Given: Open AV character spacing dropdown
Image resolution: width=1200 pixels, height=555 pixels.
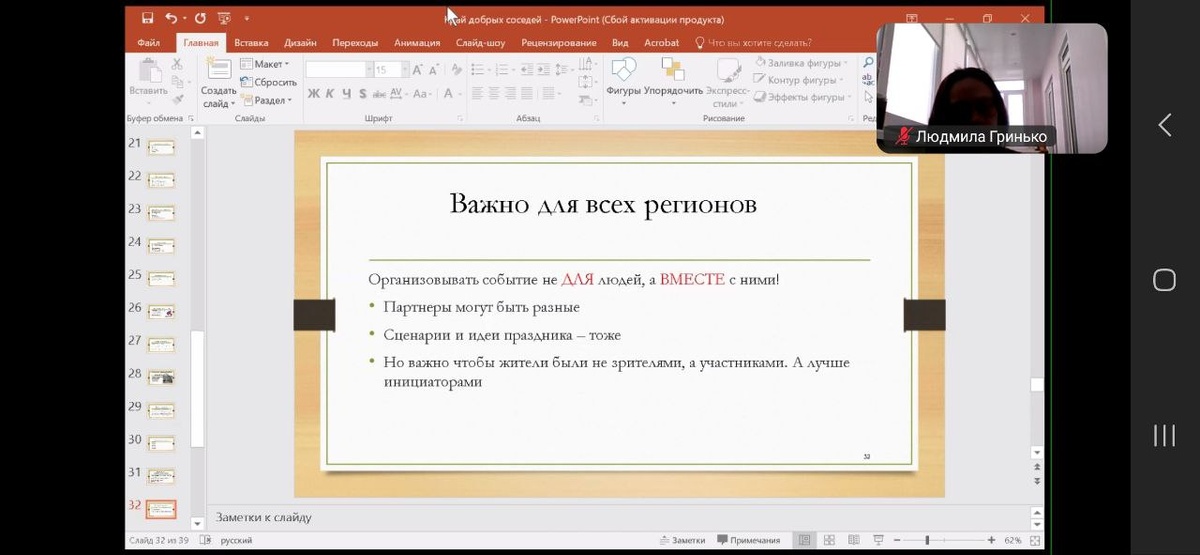Looking at the screenshot, I should pyautogui.click(x=397, y=93).
